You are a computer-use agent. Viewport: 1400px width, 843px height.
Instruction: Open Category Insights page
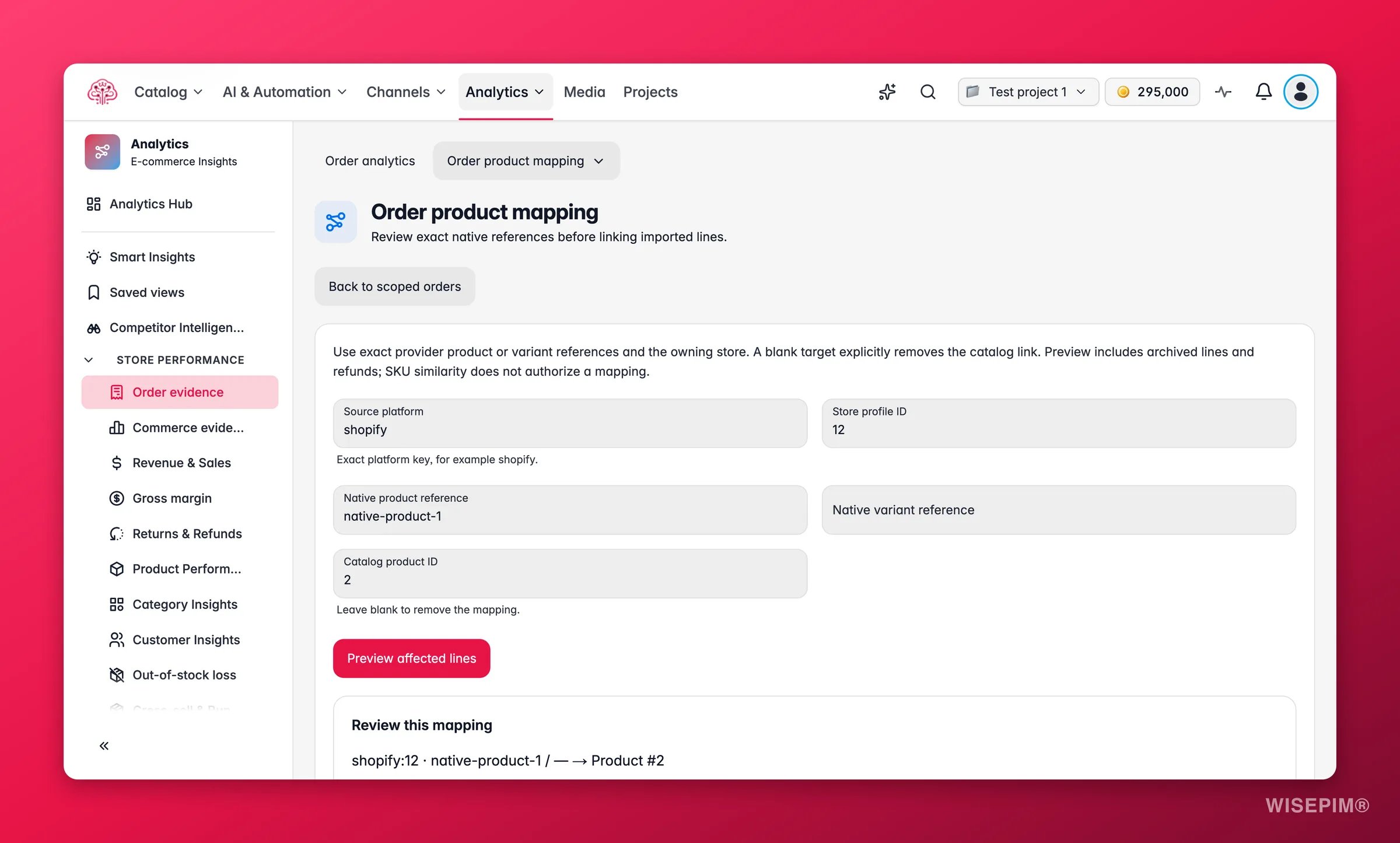(x=180, y=604)
